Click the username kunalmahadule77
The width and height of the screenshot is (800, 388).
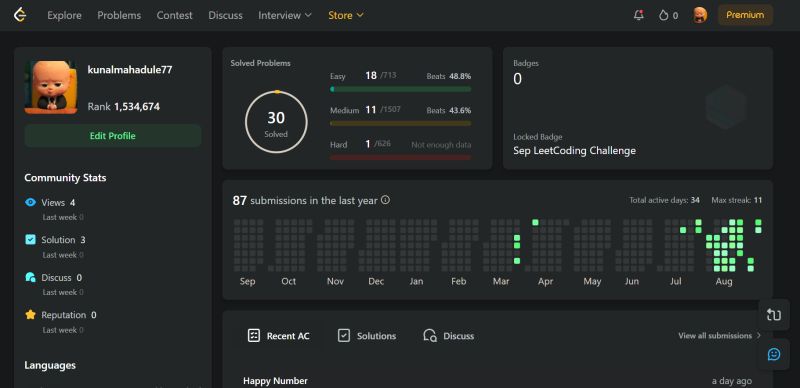pos(130,70)
